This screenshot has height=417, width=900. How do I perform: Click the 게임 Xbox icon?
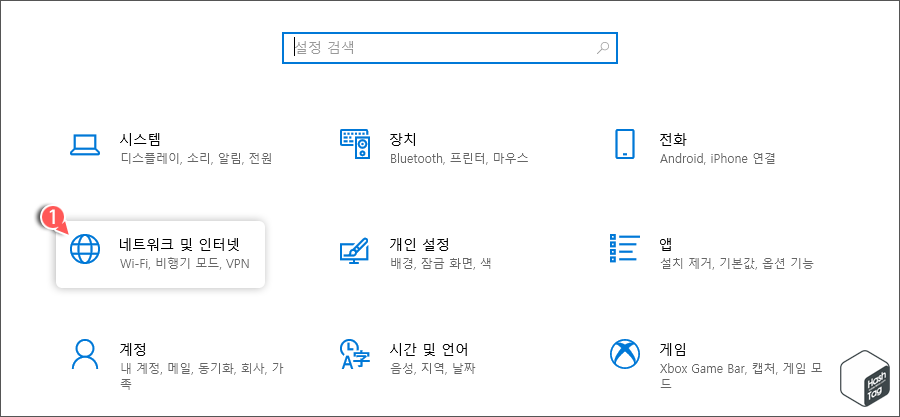624,354
